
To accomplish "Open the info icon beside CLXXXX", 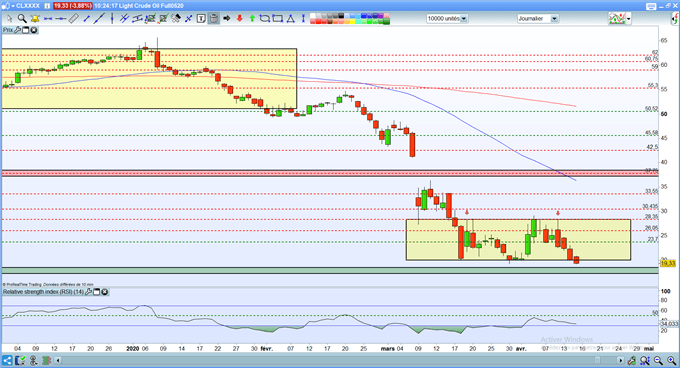I will point(47,6).
